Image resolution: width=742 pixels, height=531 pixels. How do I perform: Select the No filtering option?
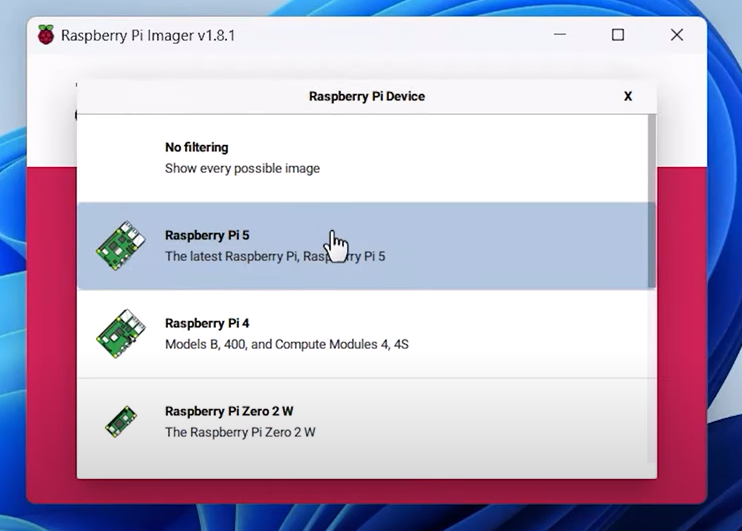point(363,158)
